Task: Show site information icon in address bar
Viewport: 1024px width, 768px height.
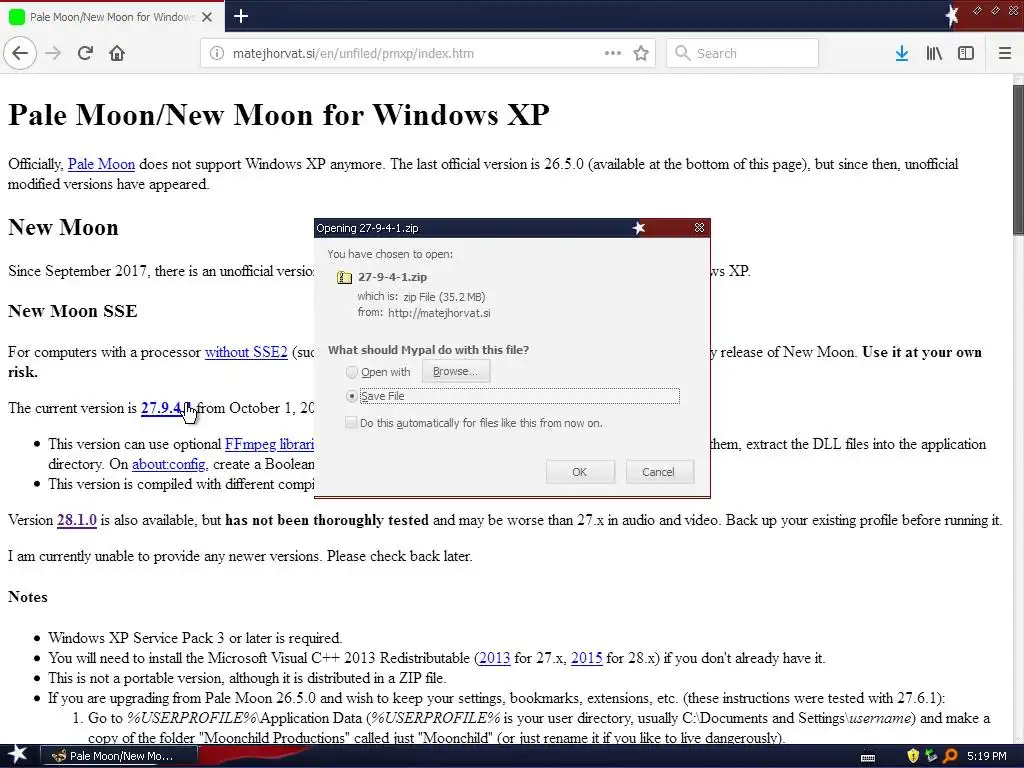Action: (216, 54)
